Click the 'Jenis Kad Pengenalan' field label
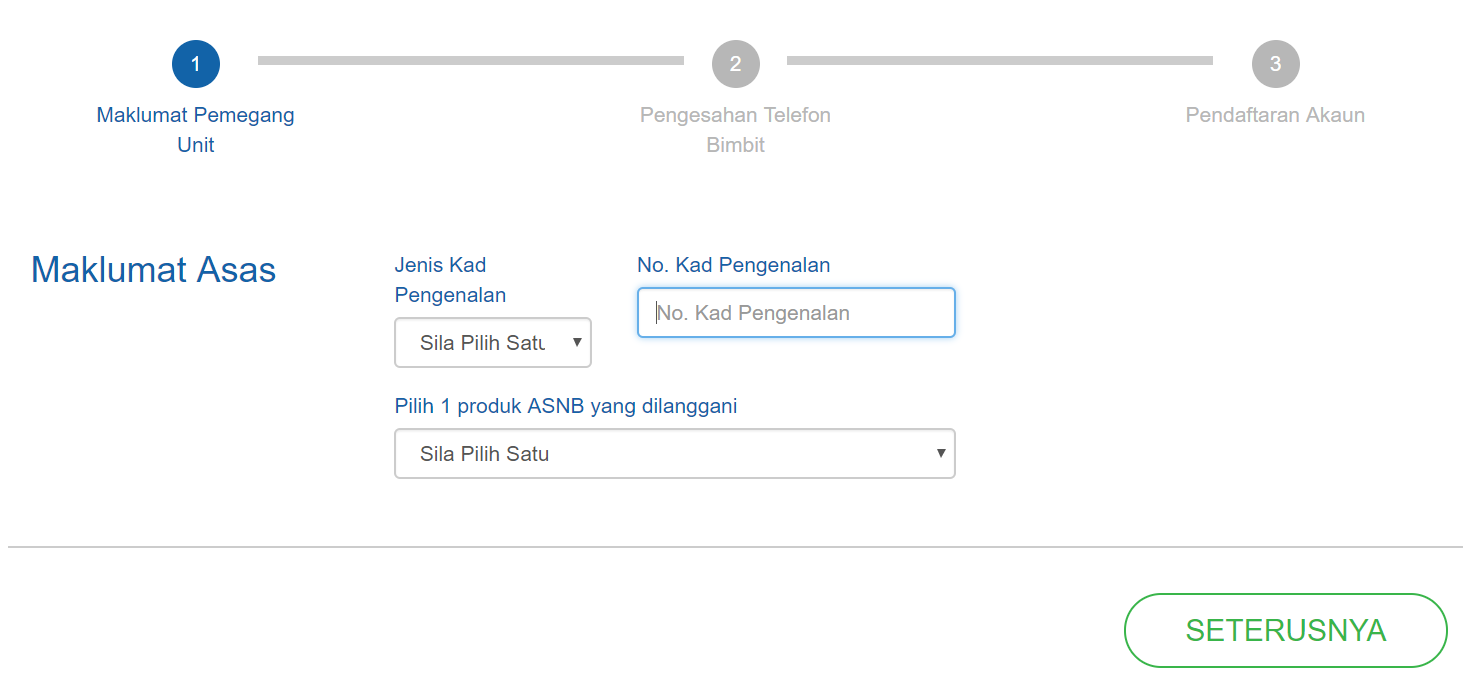Image resolution: width=1470 pixels, height=689 pixels. [450, 280]
